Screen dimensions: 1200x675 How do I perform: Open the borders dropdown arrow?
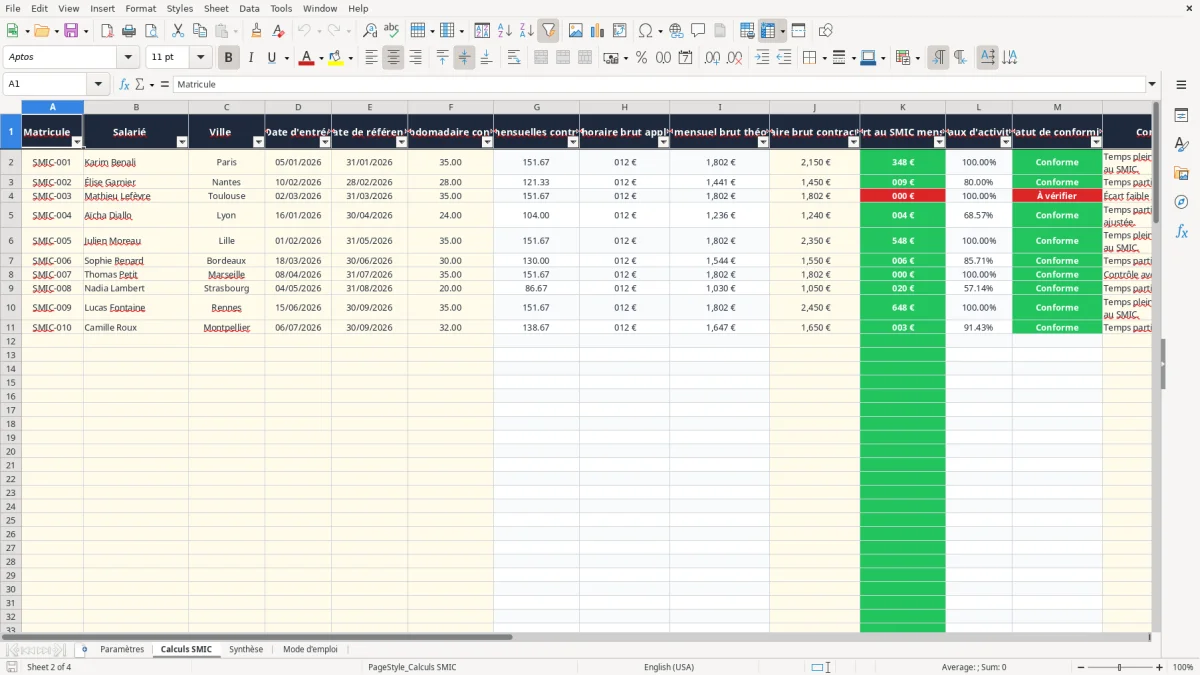(x=823, y=58)
